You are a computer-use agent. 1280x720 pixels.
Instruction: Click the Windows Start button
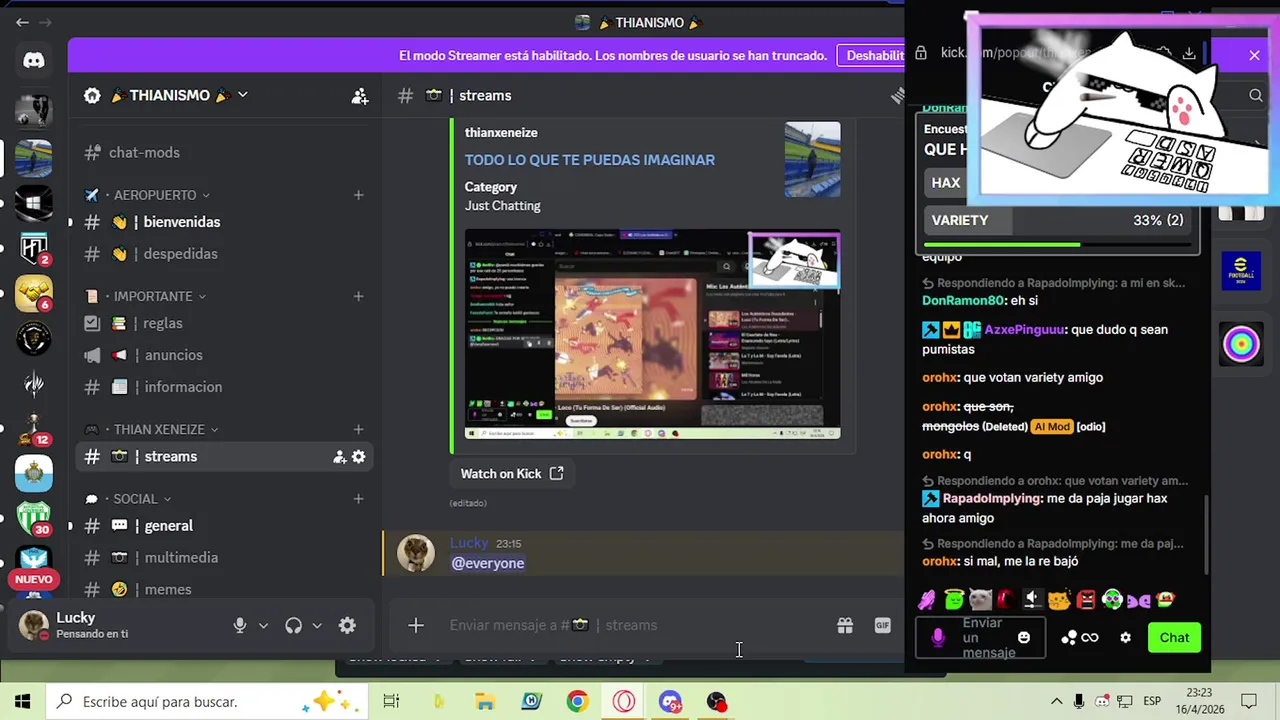pyautogui.click(x=22, y=702)
